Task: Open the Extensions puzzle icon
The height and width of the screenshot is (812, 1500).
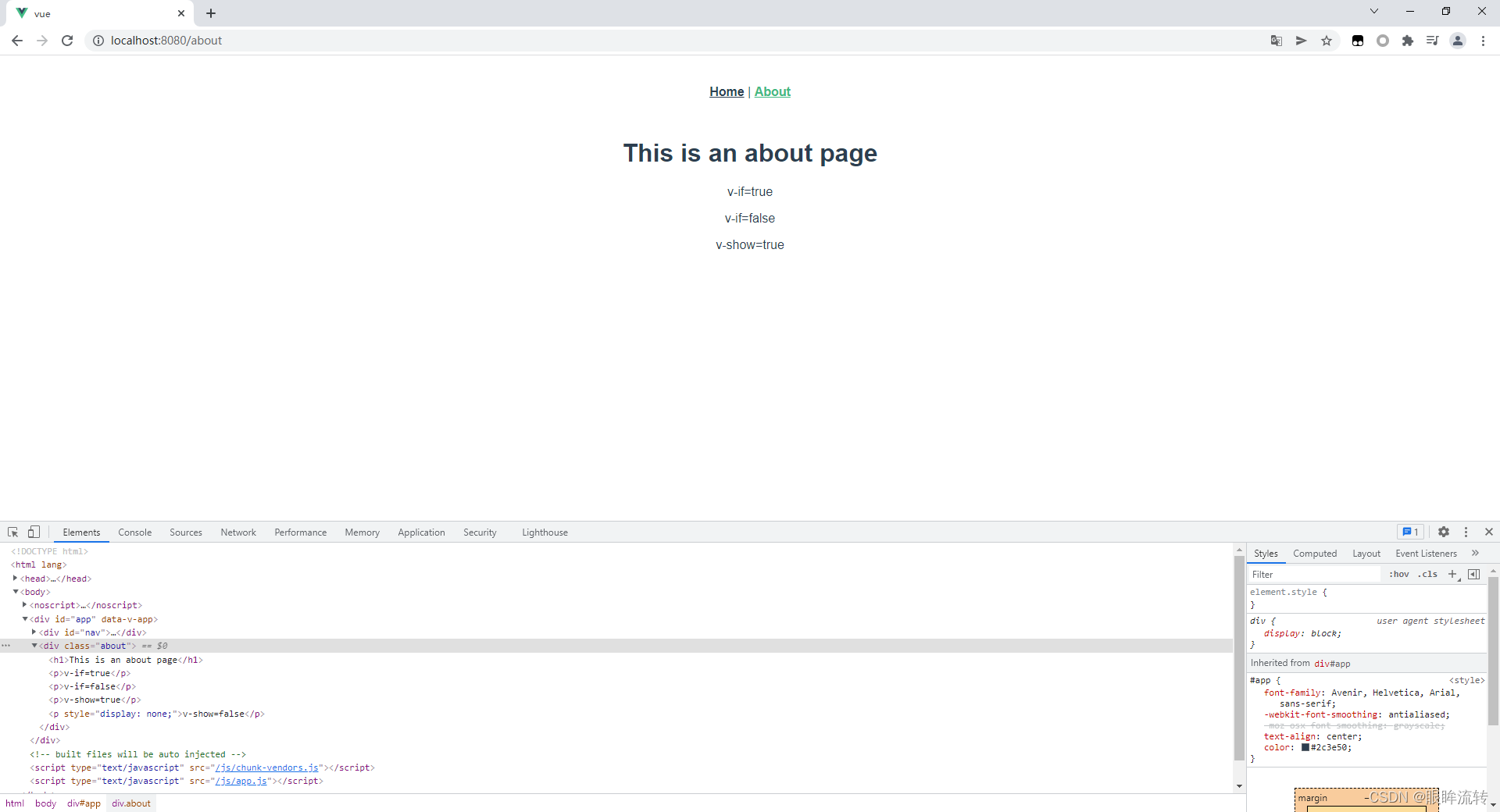Action: (1408, 41)
